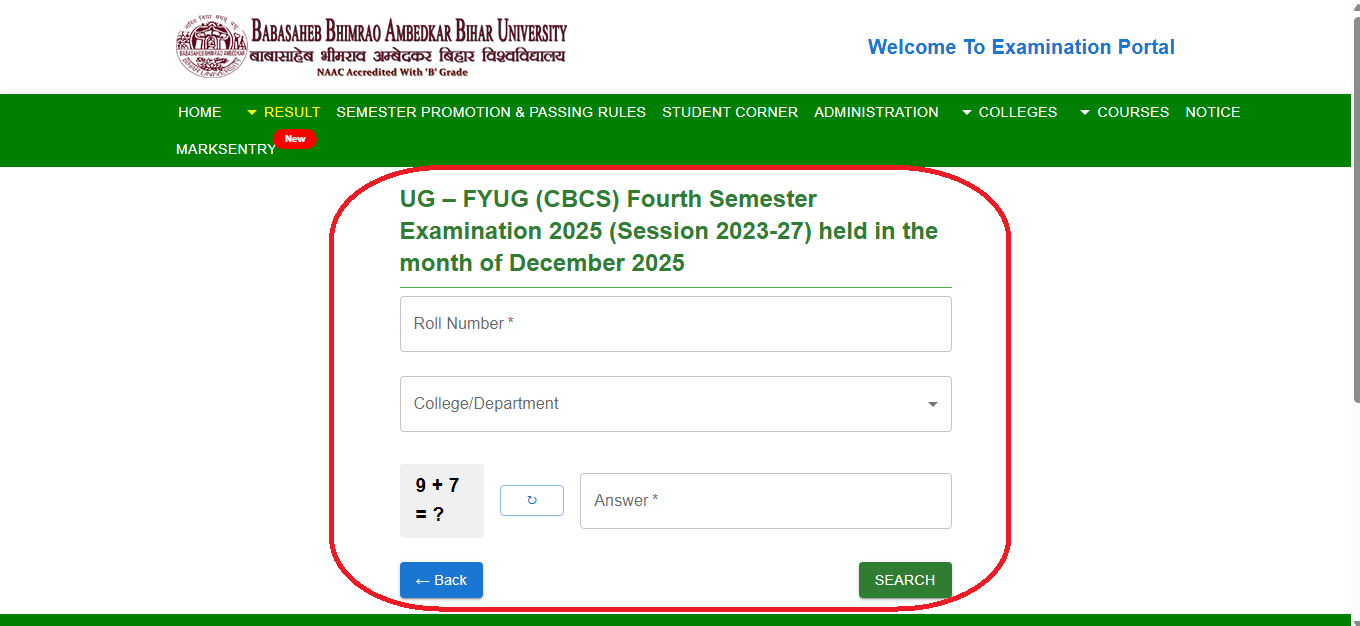Click the arrow icon beside COURSES
The width and height of the screenshot is (1360, 626).
tap(1084, 112)
